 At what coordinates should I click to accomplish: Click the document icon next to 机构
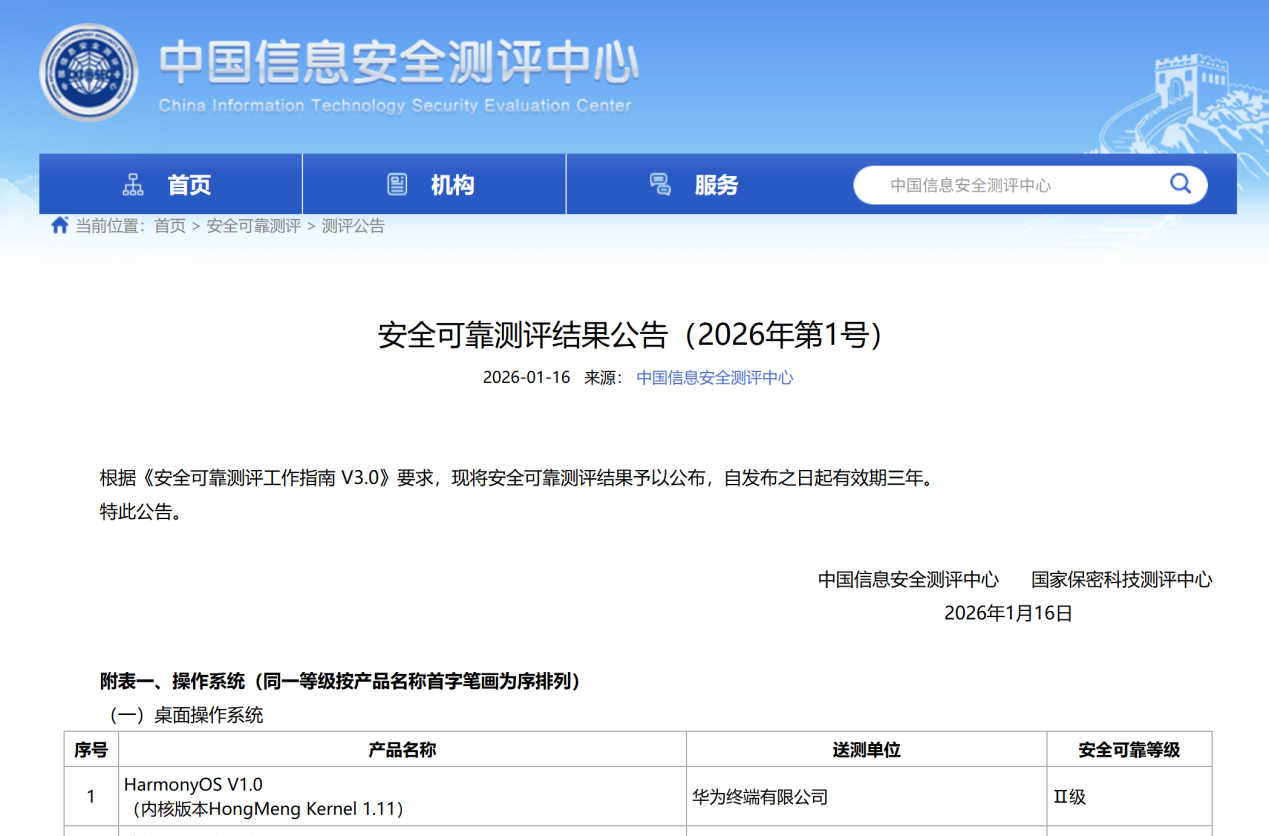(397, 185)
